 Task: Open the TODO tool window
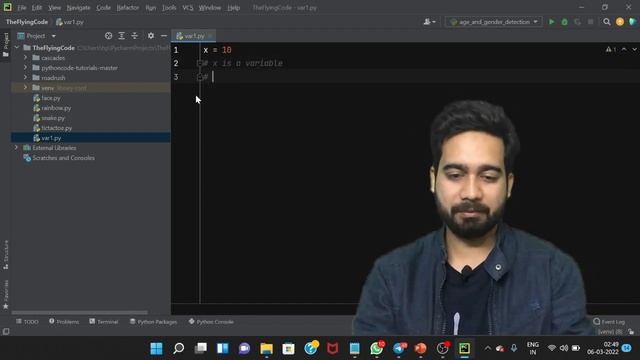coord(27,322)
